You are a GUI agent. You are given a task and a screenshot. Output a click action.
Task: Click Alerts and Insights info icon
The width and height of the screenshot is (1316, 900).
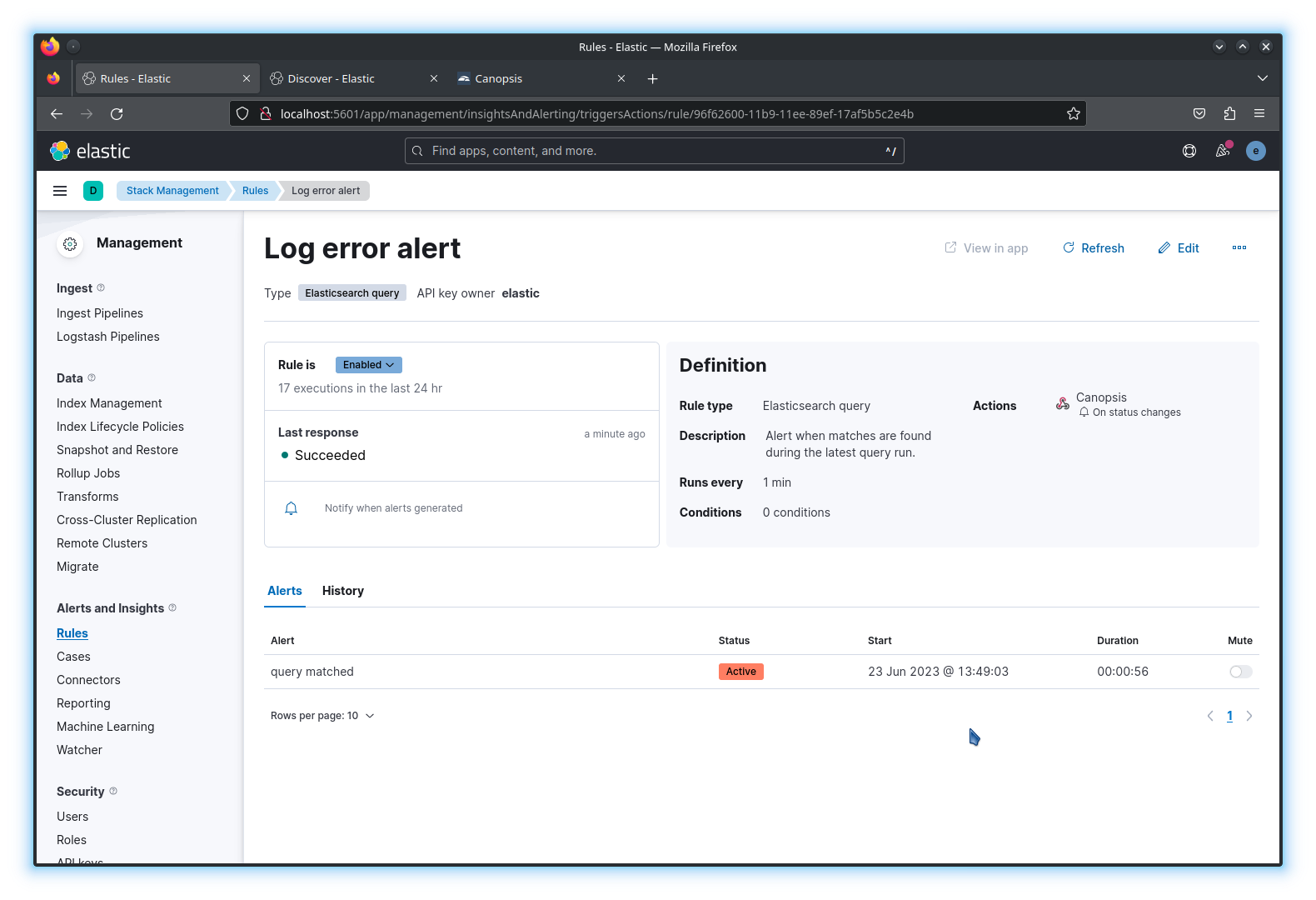tap(172, 607)
